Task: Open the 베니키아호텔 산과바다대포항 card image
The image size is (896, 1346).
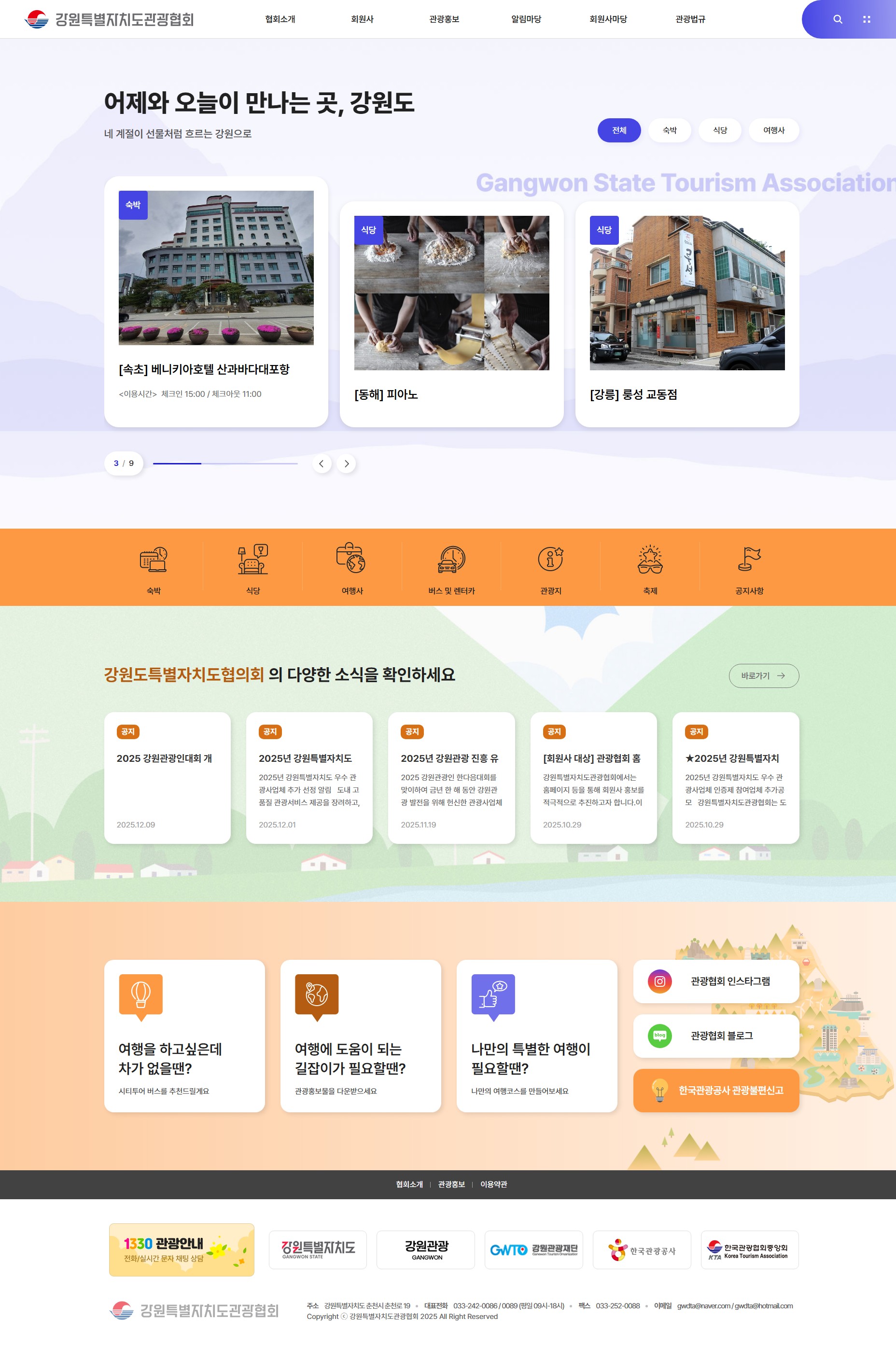Action: point(216,268)
